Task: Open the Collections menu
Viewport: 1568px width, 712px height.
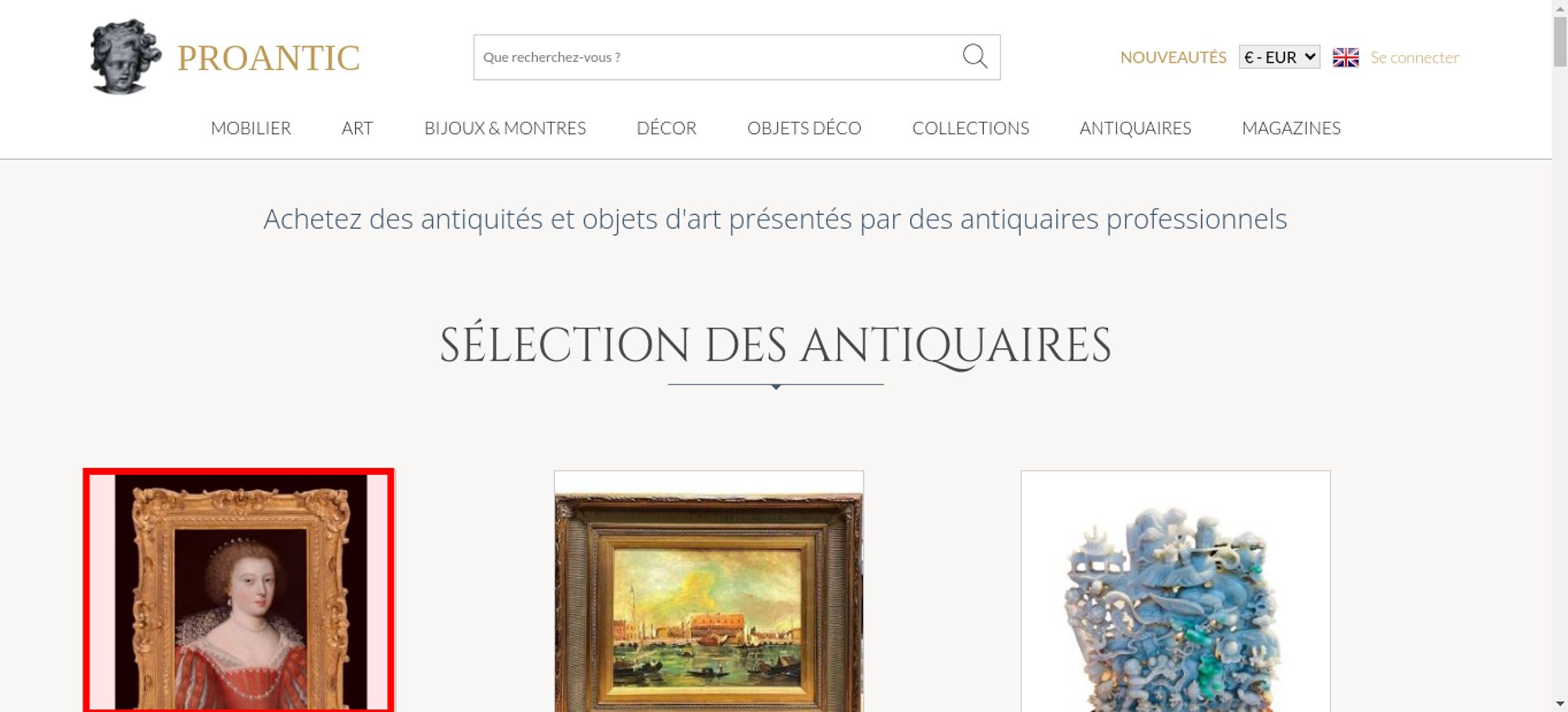Action: pyautogui.click(x=971, y=128)
